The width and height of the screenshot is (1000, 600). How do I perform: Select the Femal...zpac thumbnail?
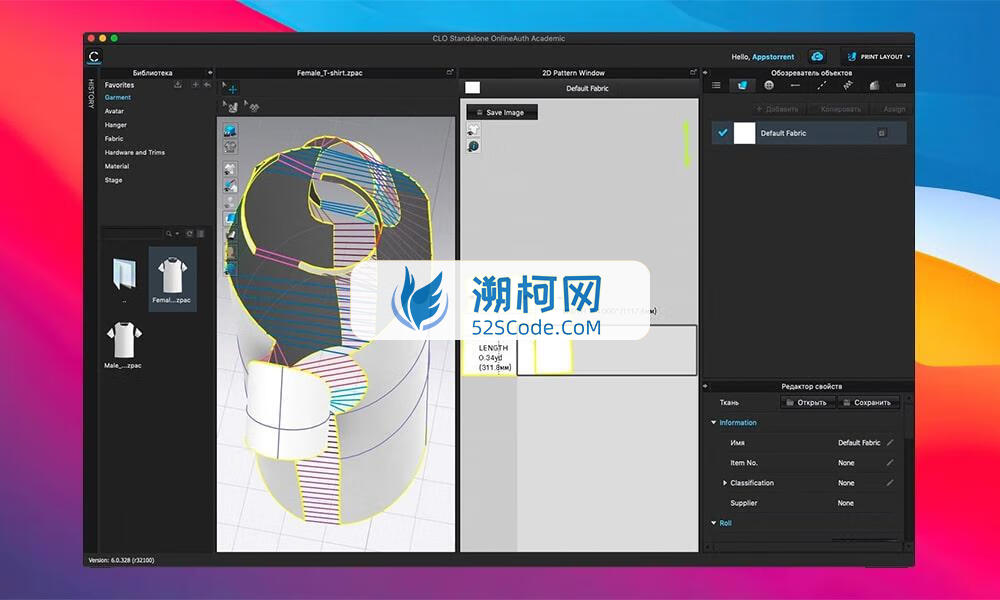(x=172, y=279)
